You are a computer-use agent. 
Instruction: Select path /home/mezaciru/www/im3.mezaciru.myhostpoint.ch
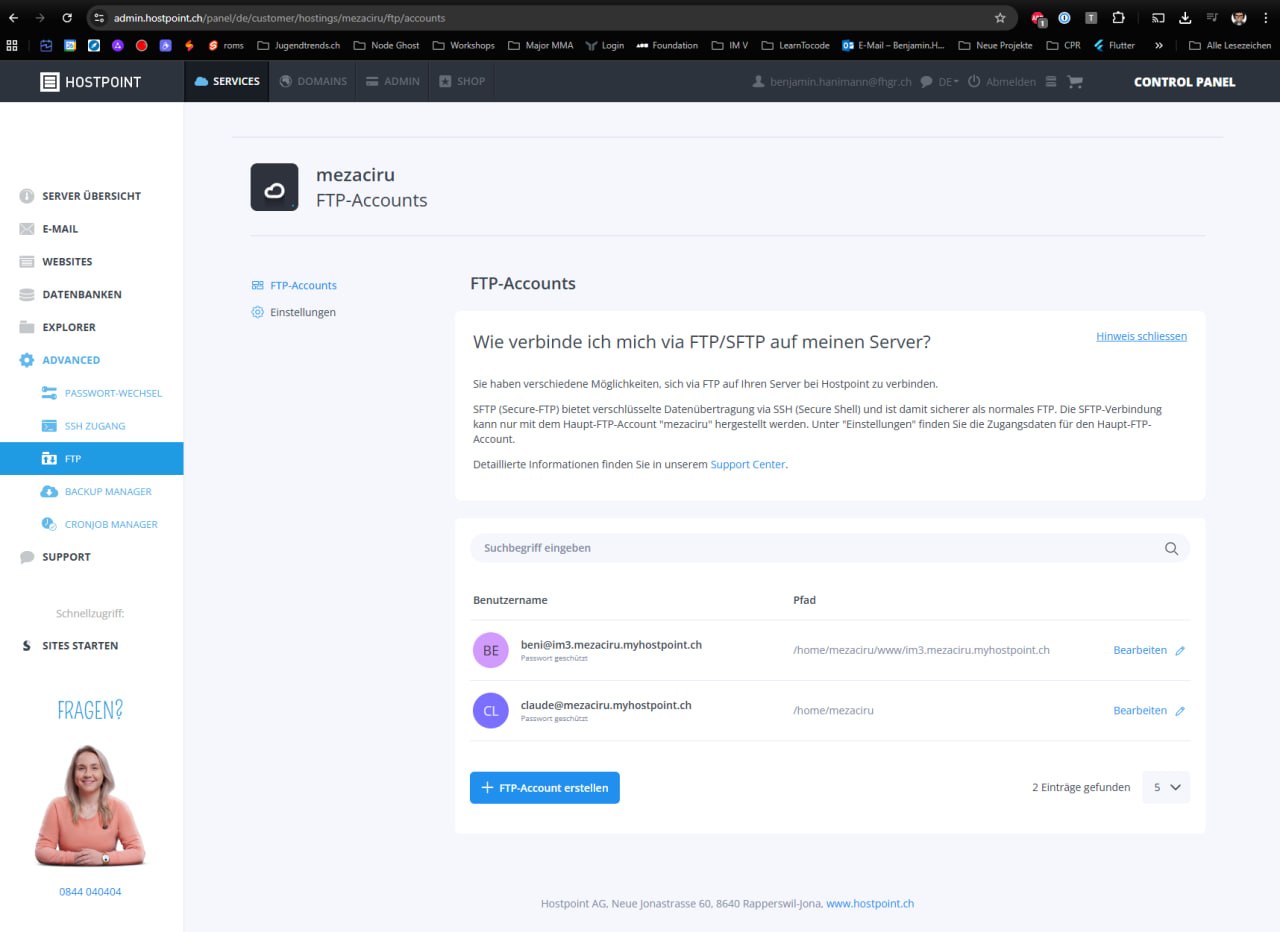(x=921, y=650)
